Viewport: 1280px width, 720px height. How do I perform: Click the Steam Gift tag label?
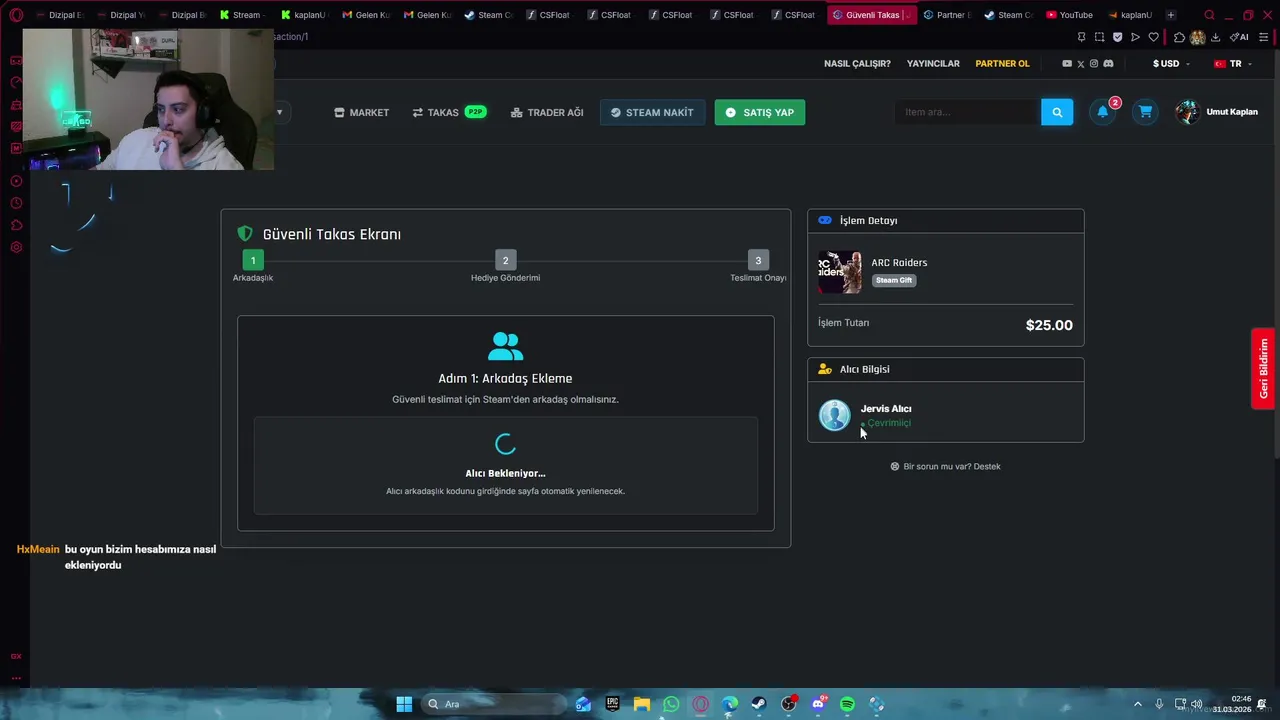tap(894, 281)
